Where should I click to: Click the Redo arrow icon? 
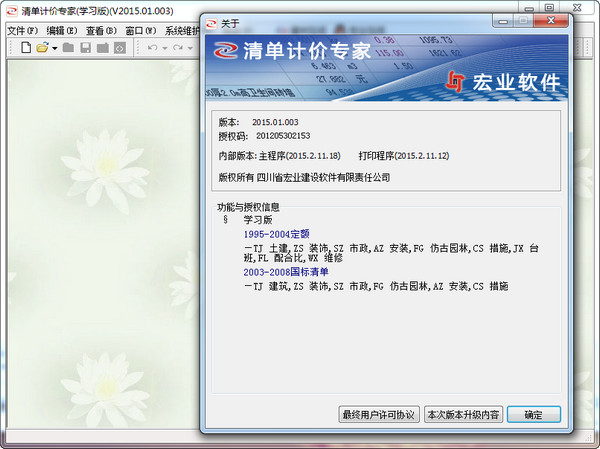(x=178, y=48)
